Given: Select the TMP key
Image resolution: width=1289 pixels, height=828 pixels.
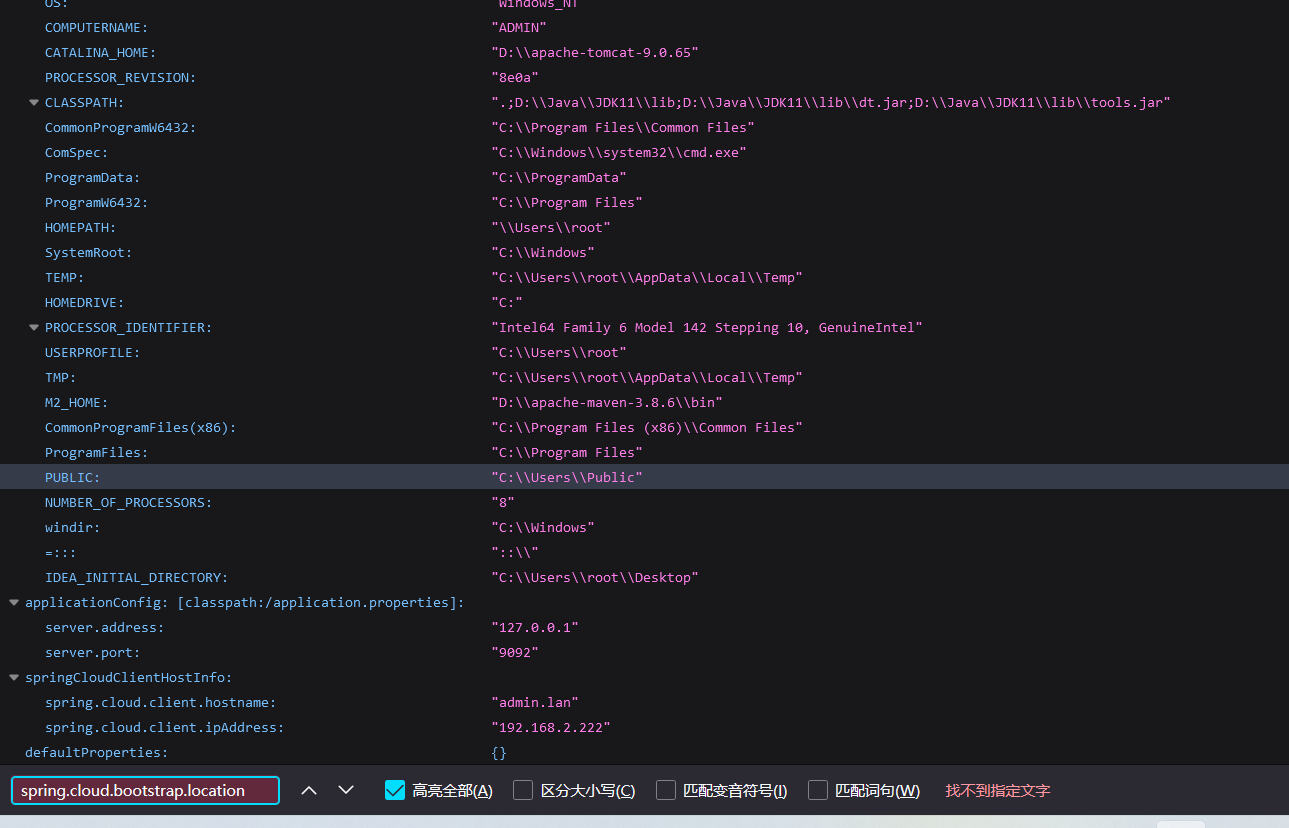Looking at the screenshot, I should [60, 377].
